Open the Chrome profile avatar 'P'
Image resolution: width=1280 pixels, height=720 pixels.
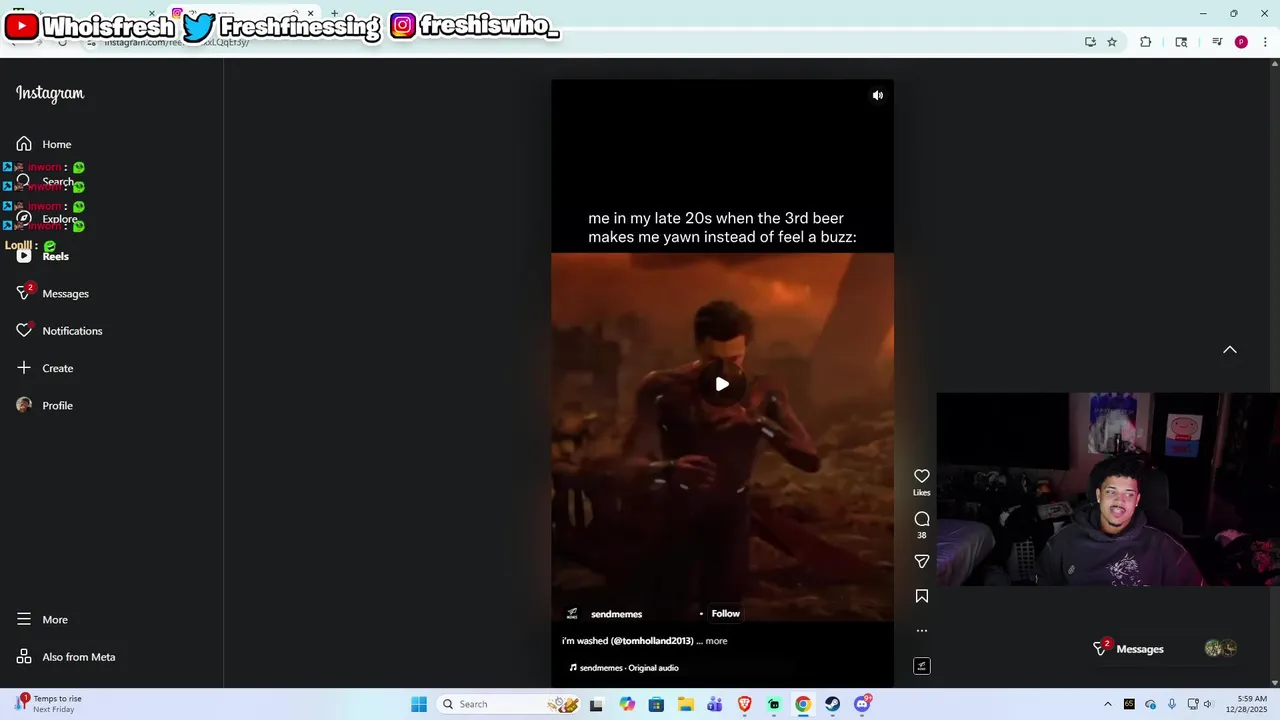(1241, 42)
